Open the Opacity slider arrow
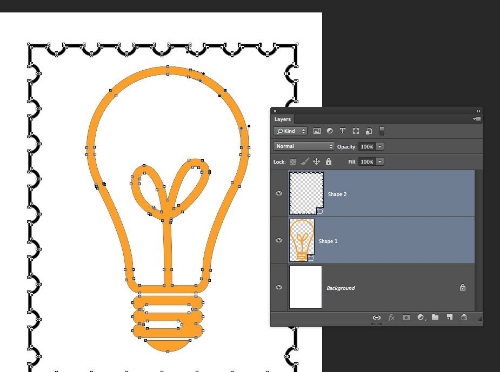This screenshot has height=372, width=500. point(380,147)
